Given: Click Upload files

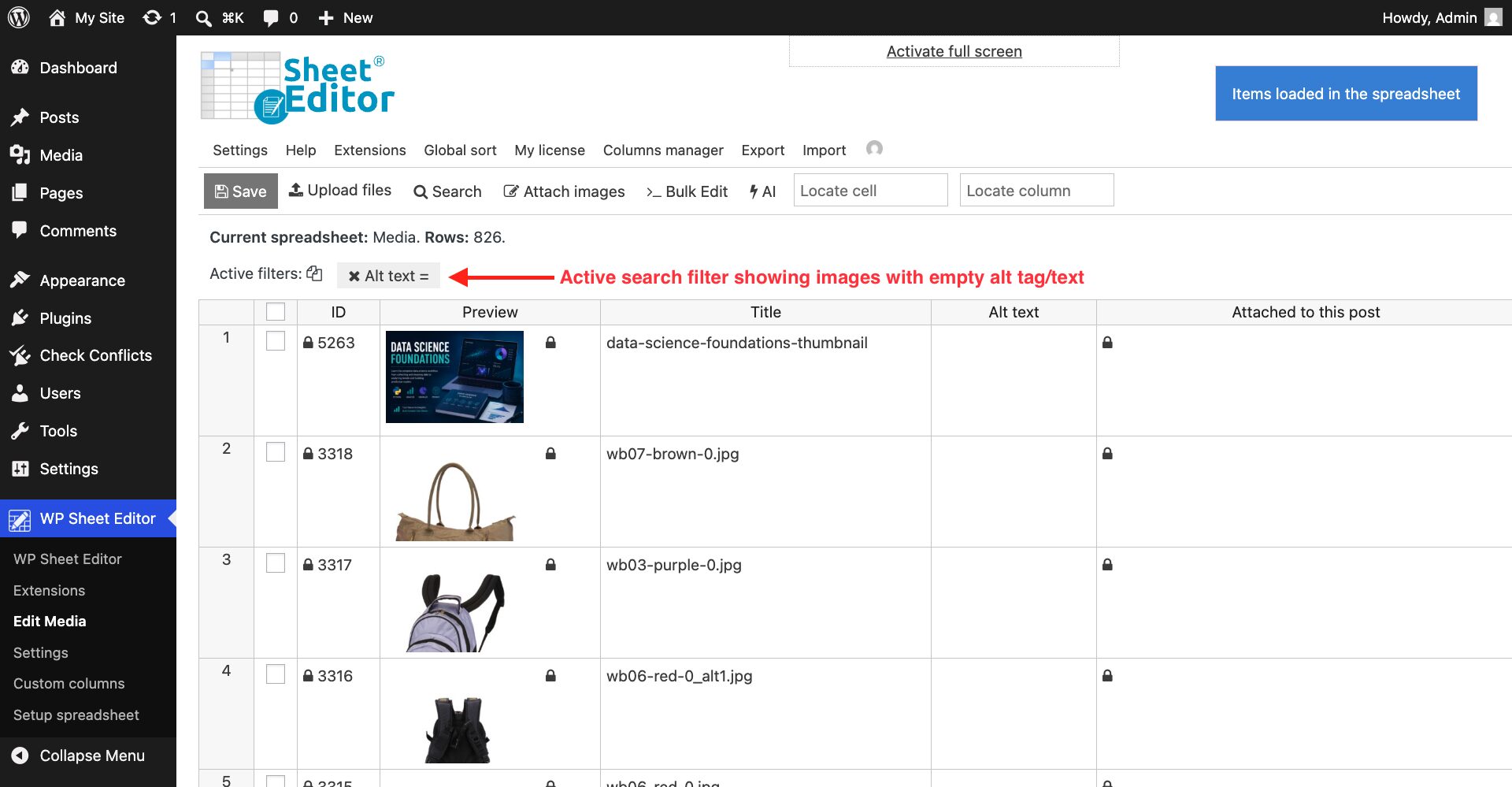Looking at the screenshot, I should [x=340, y=191].
